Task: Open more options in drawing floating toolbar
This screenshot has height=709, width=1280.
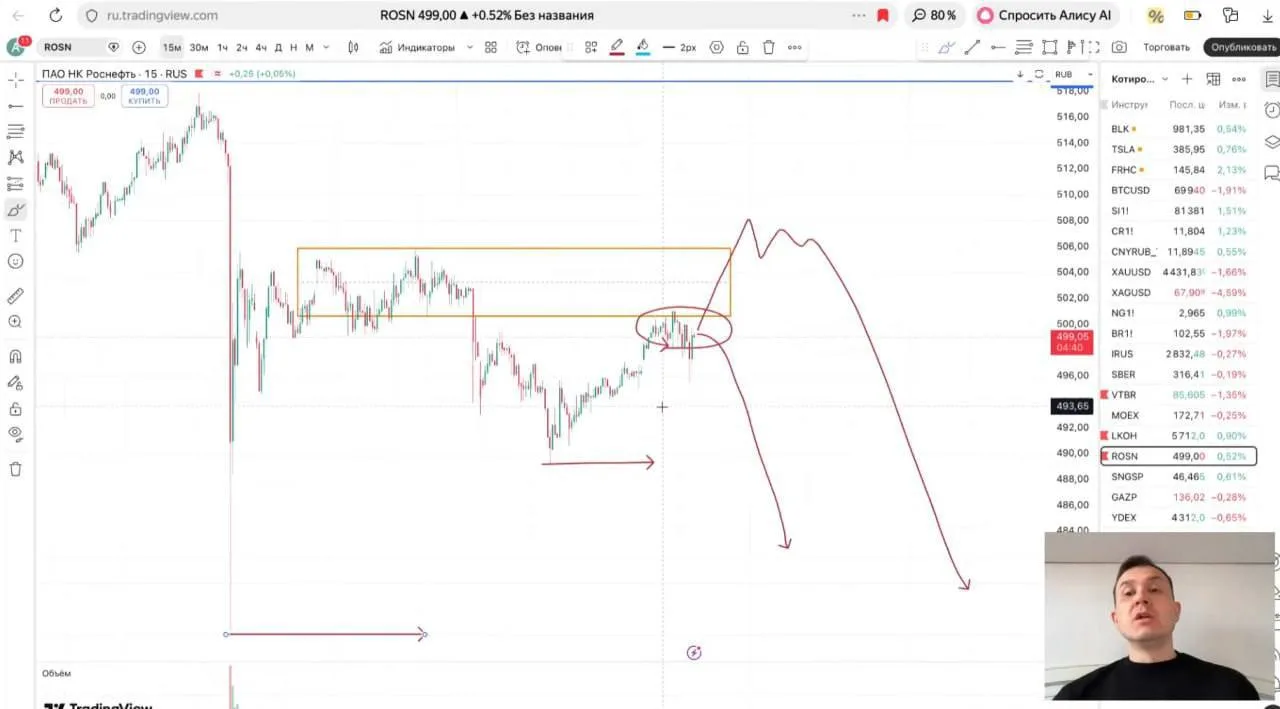Action: [794, 47]
